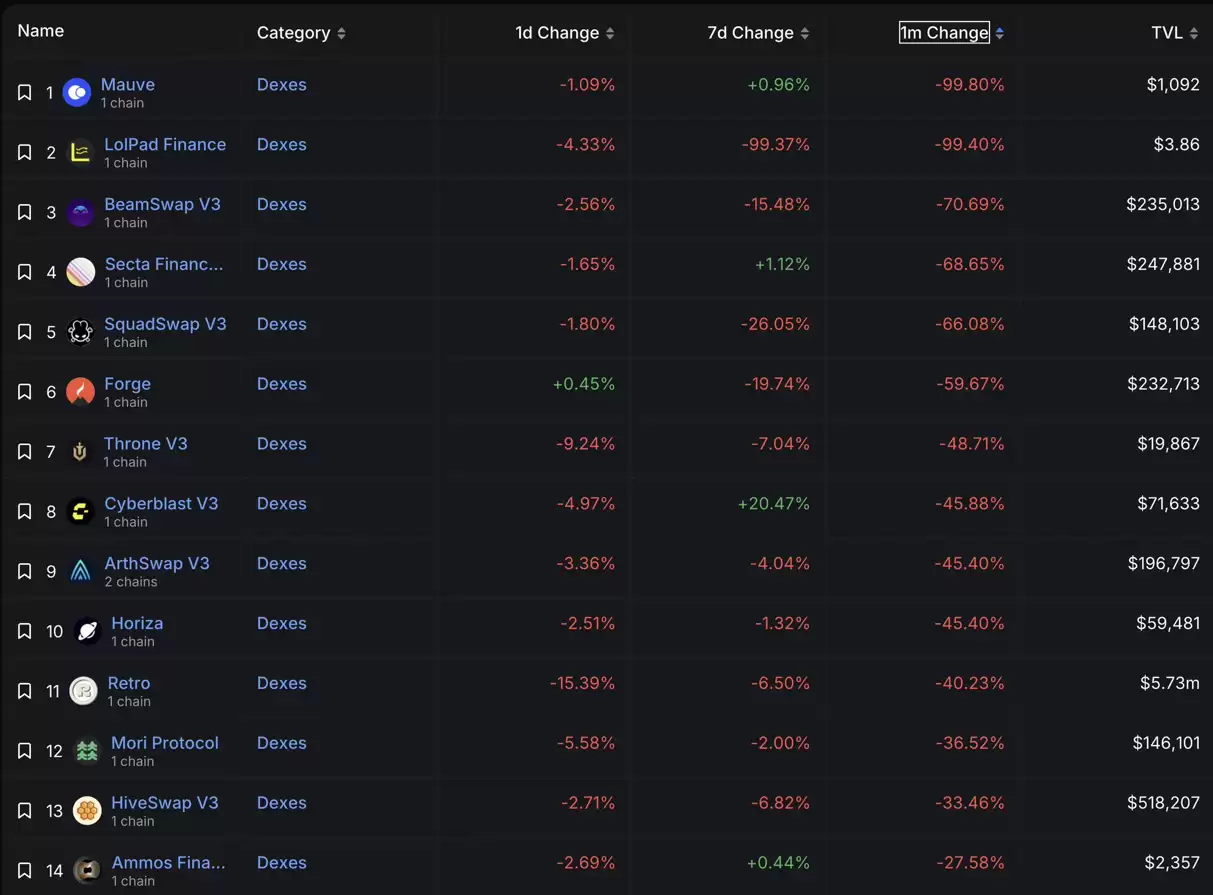Sort the table by Category column
The image size is (1213, 895).
[341, 33]
